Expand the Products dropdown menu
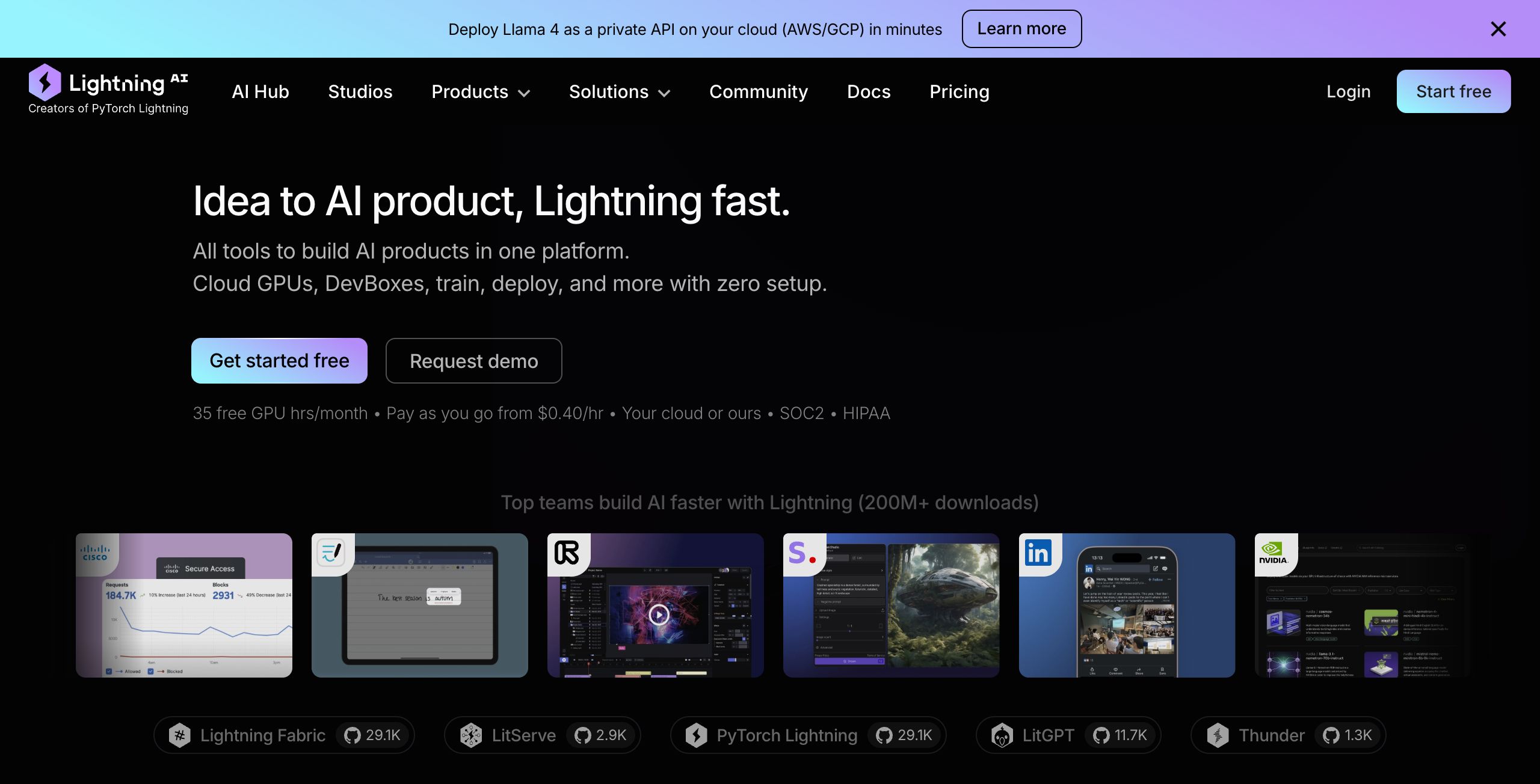 [x=480, y=92]
